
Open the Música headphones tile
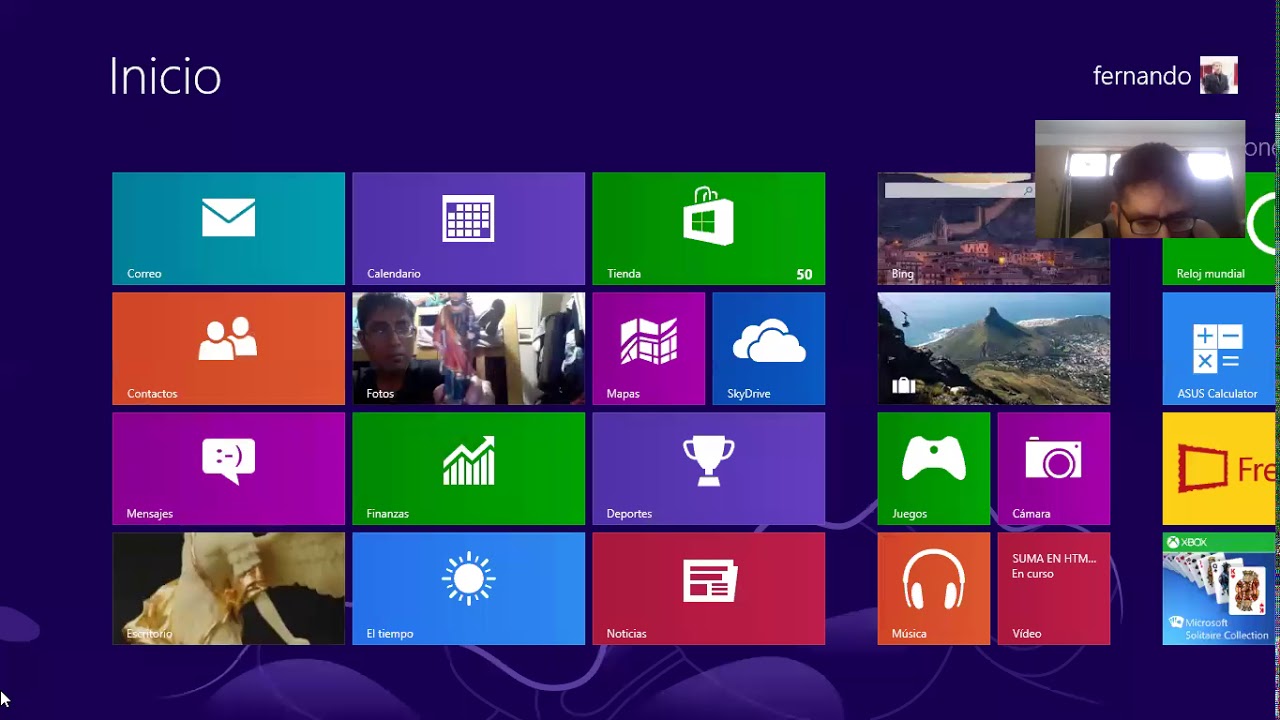tap(933, 588)
